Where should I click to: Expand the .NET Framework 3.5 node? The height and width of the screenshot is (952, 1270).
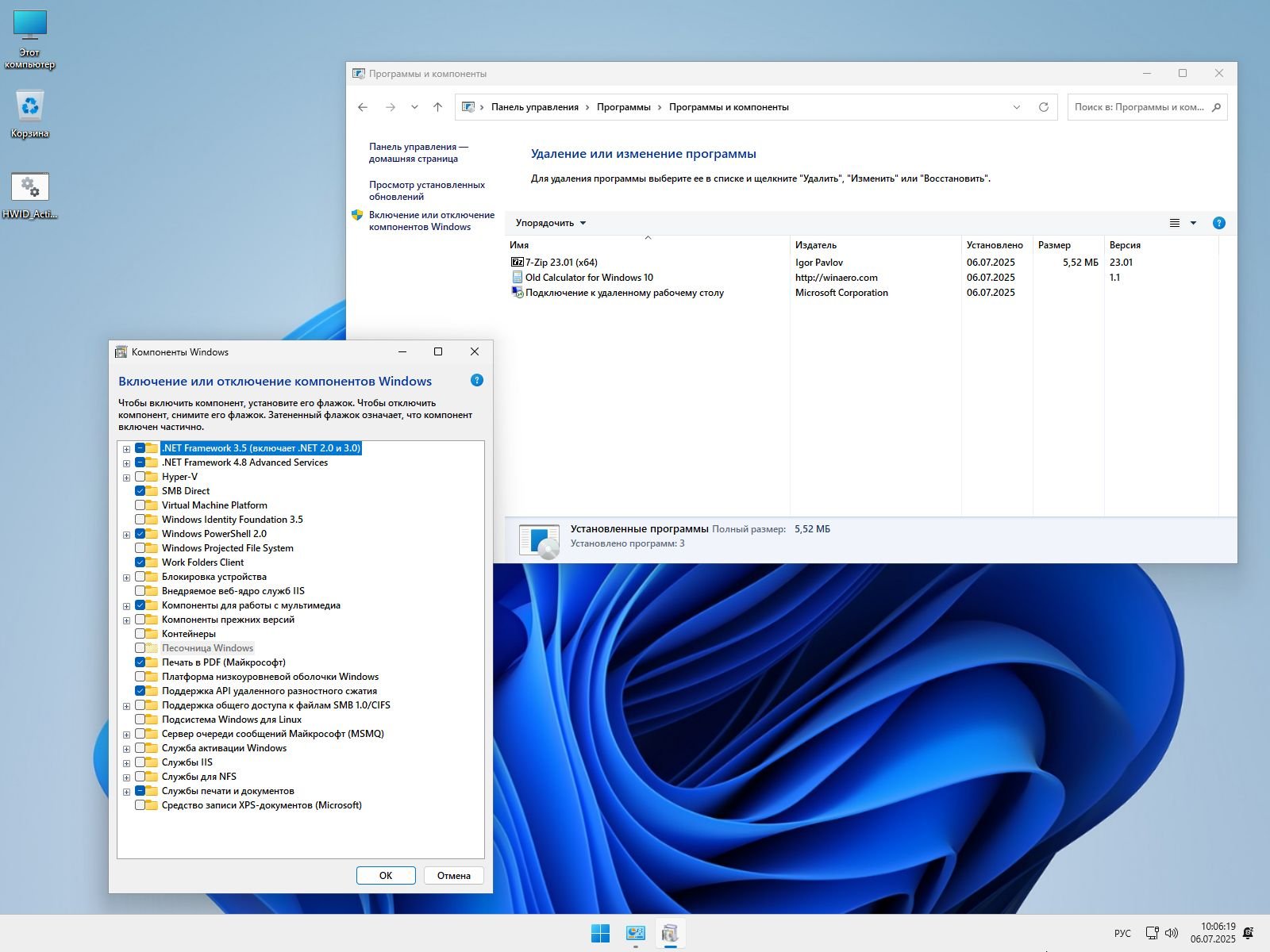126,449
